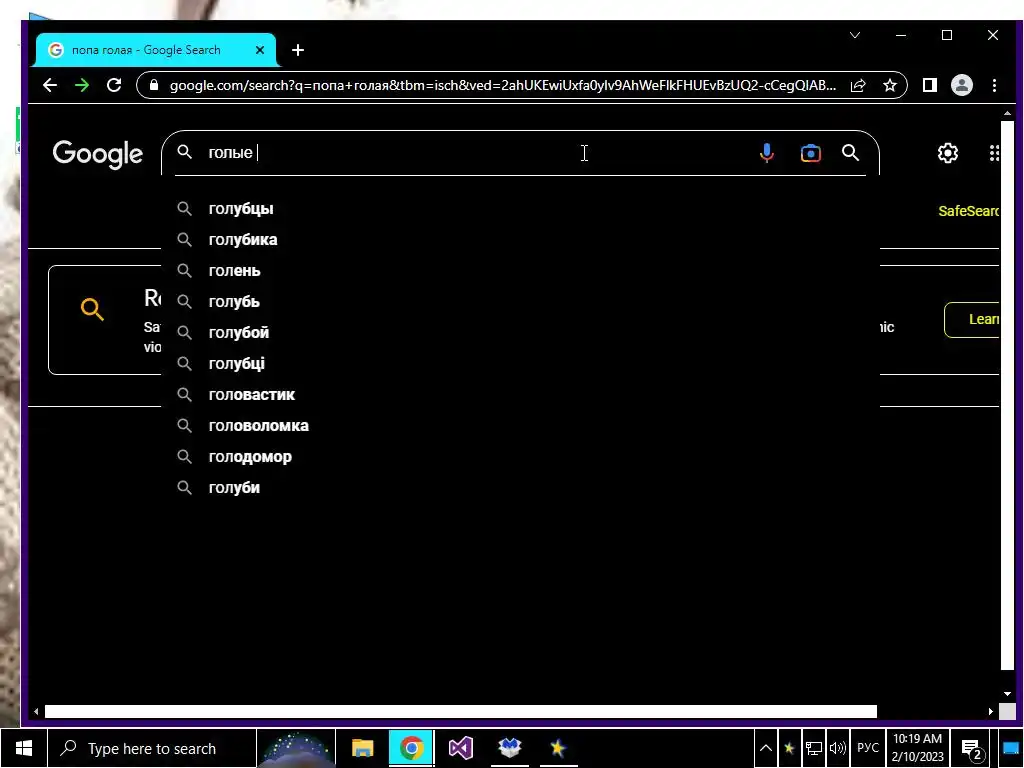Click the Google logo
Viewport: 1024px width, 768px height.
pos(97,154)
